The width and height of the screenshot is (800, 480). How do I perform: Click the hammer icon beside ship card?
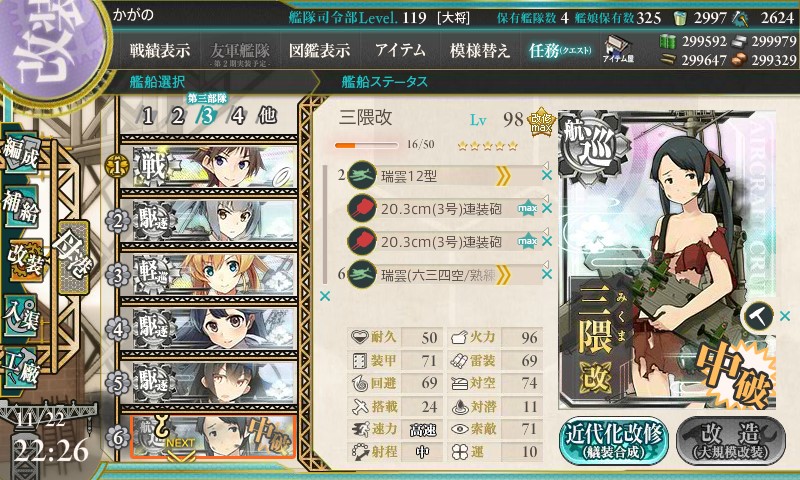758,317
